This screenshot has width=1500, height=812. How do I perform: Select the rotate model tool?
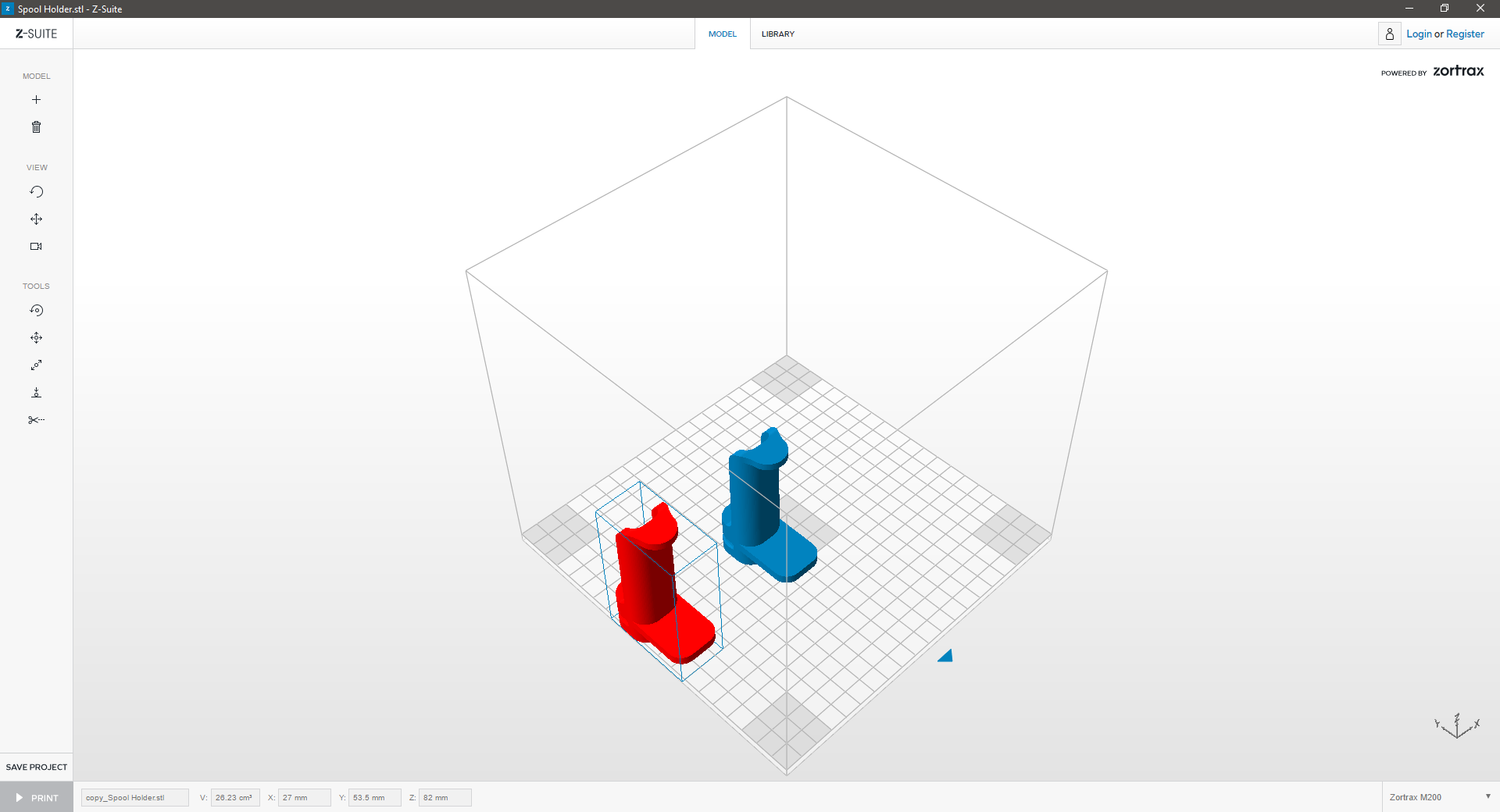tap(36, 311)
